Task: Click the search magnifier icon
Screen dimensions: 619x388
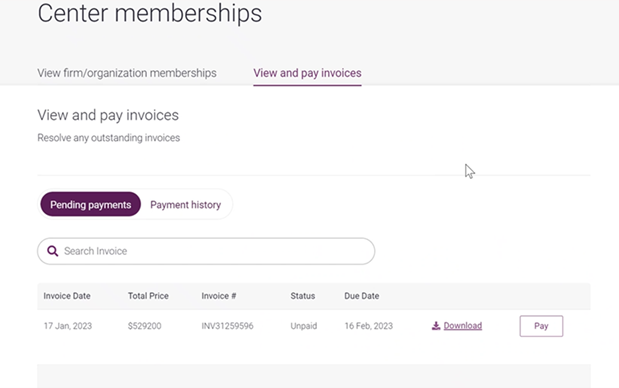Action: tap(53, 251)
